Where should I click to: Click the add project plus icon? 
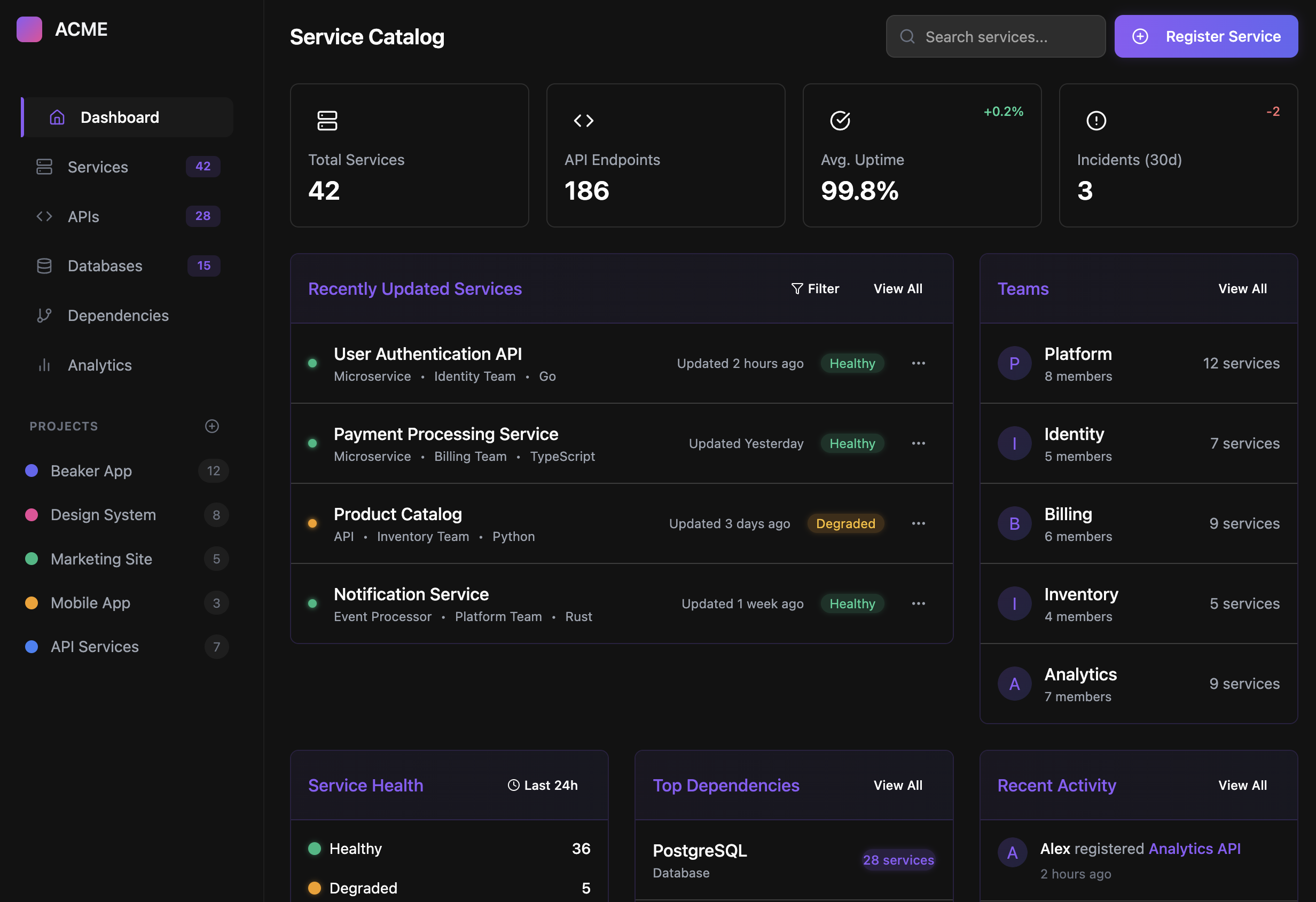(x=212, y=426)
